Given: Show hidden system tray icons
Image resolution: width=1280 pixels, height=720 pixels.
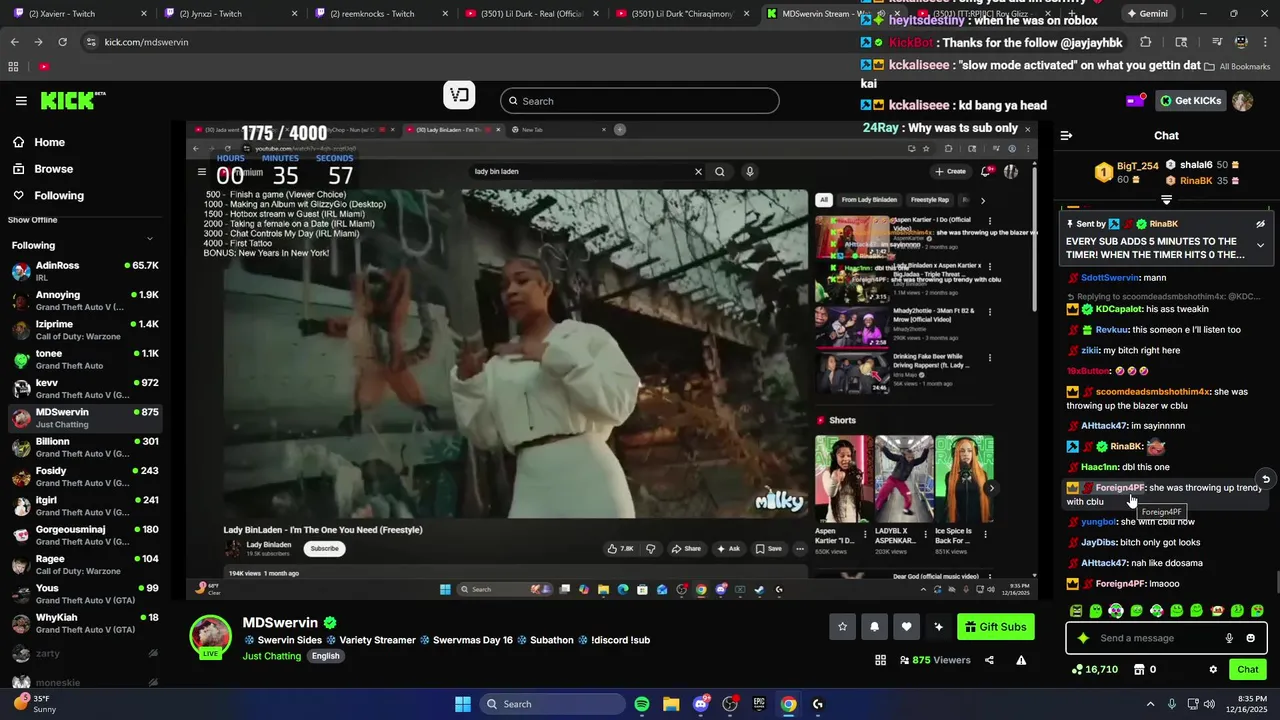Looking at the screenshot, I should [1150, 704].
